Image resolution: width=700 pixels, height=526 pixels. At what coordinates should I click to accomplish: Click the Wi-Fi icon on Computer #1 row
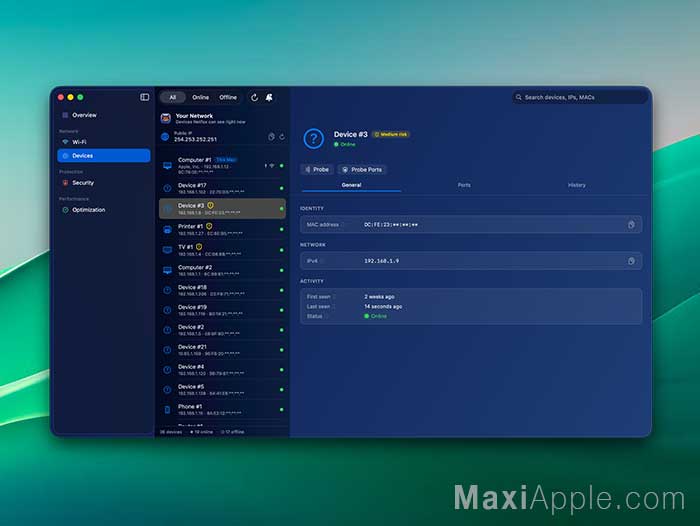pyautogui.click(x=272, y=166)
